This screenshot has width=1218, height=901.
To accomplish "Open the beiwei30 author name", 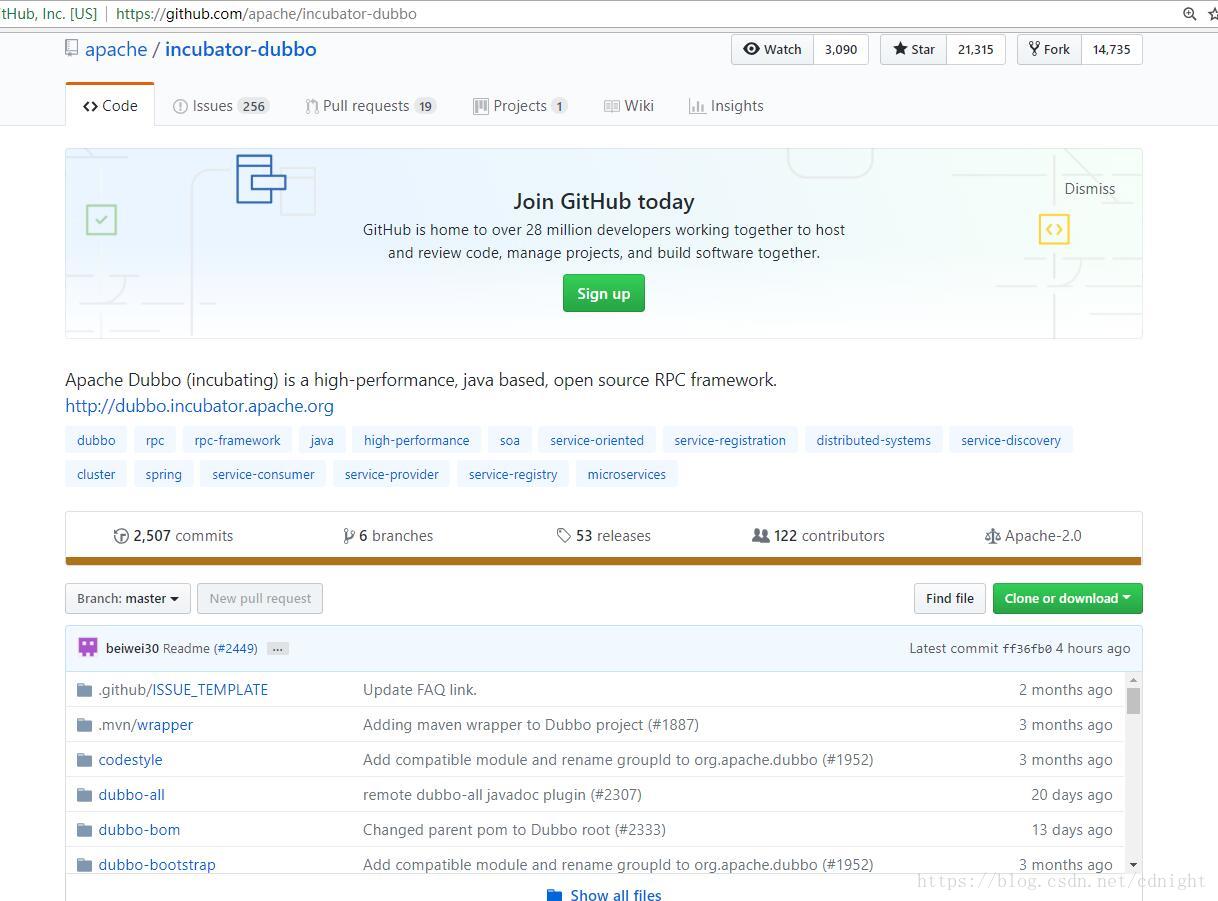I will click(x=132, y=648).
